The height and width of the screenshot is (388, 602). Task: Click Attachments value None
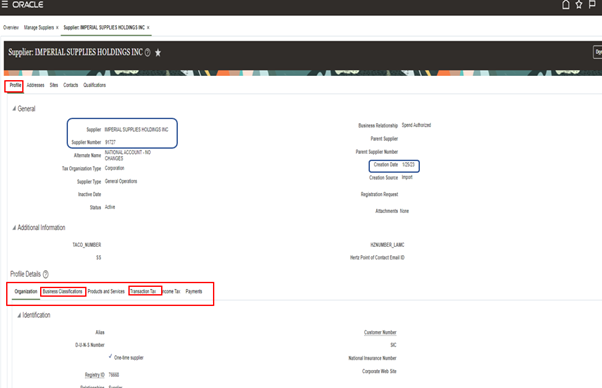[x=404, y=211]
